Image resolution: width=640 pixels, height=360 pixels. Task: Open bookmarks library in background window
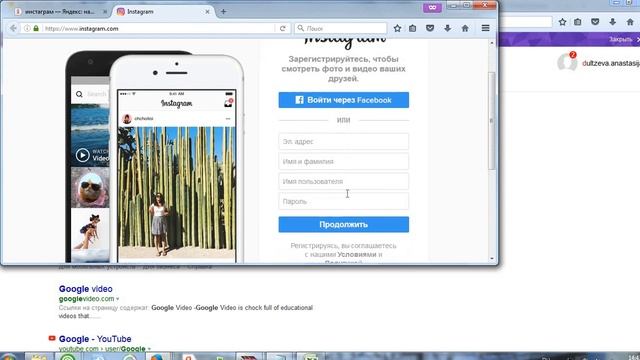tap(578, 22)
